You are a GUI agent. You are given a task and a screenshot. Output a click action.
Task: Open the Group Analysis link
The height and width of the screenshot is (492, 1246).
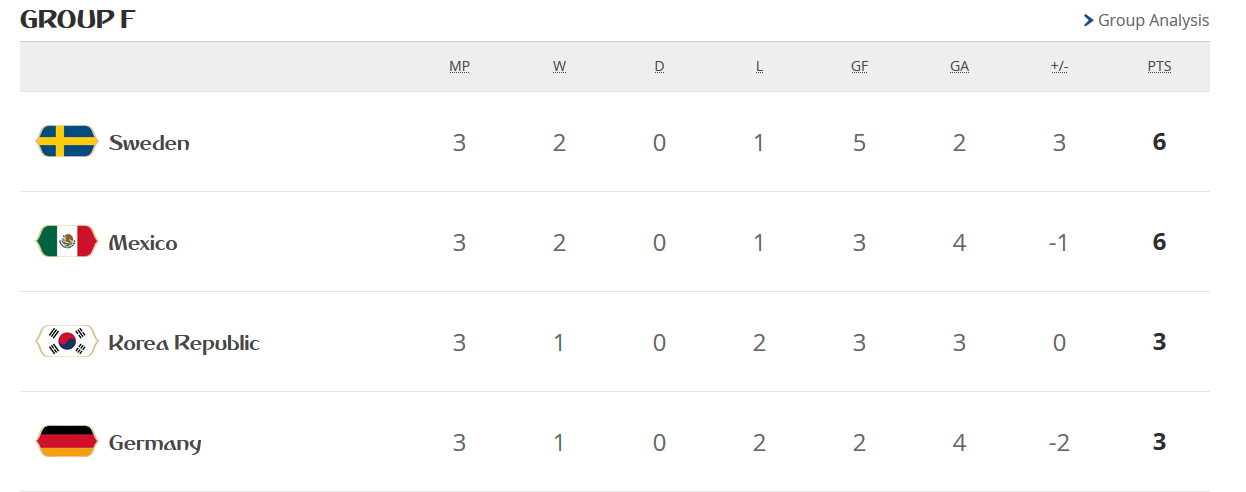1153,20
